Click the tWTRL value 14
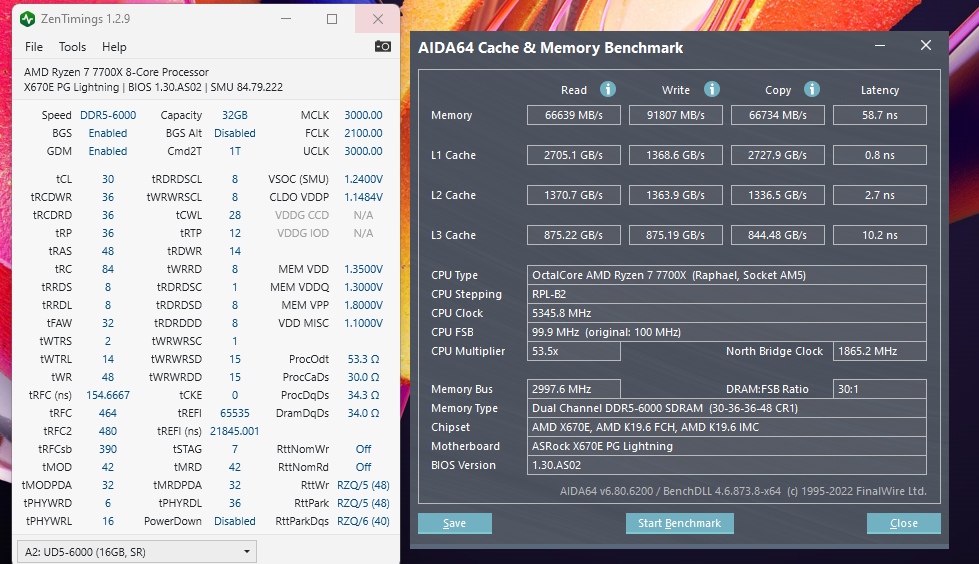 point(108,359)
